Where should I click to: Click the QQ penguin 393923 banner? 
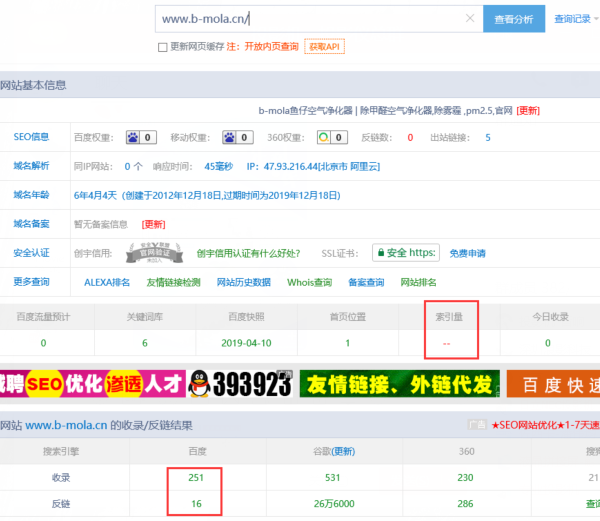point(241,384)
